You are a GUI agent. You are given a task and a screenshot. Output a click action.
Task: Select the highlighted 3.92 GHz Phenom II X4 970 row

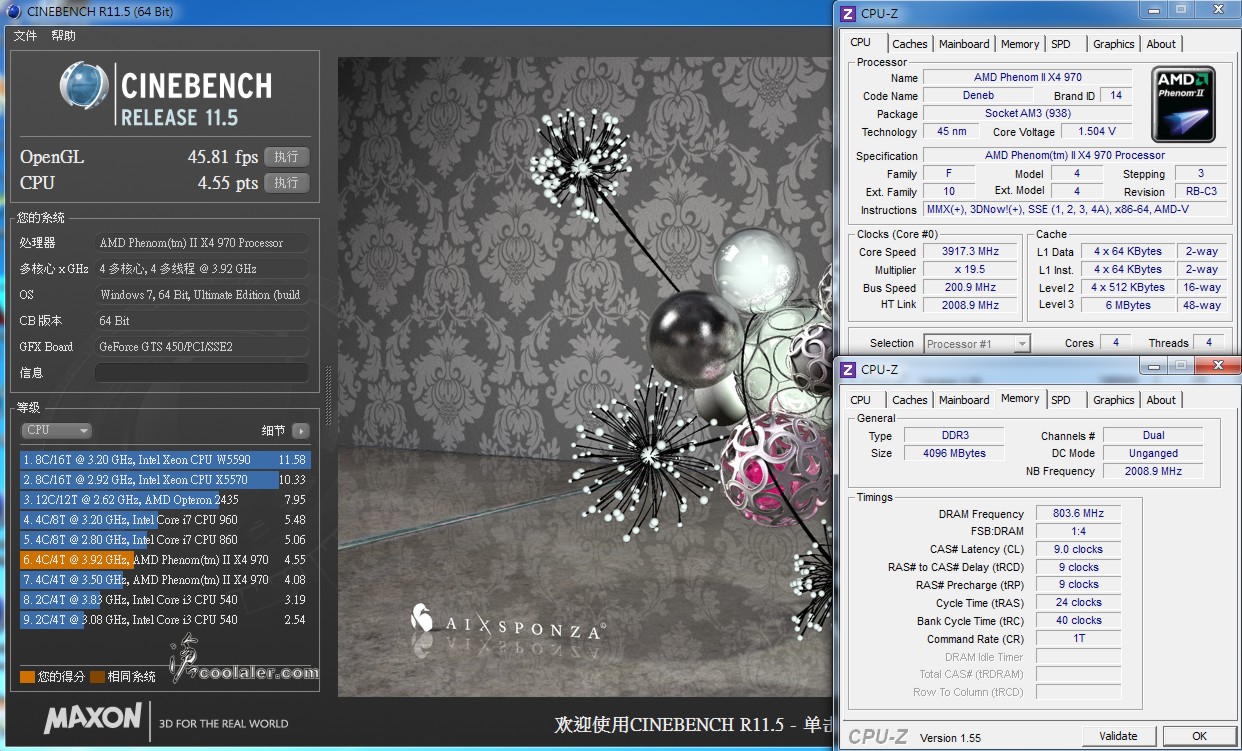tap(165, 560)
